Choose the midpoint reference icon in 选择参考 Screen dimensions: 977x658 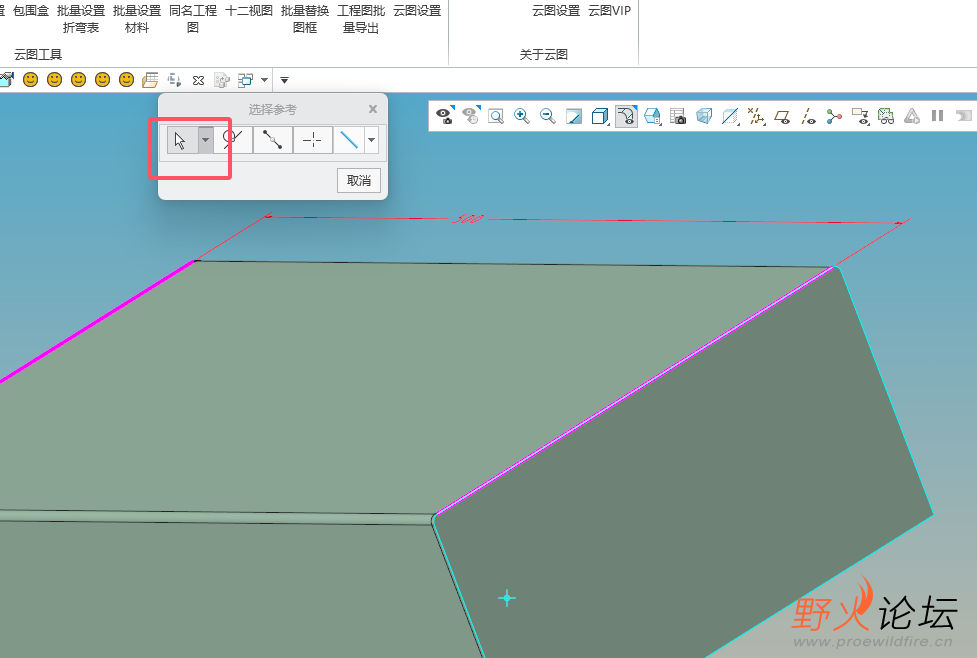click(x=272, y=140)
